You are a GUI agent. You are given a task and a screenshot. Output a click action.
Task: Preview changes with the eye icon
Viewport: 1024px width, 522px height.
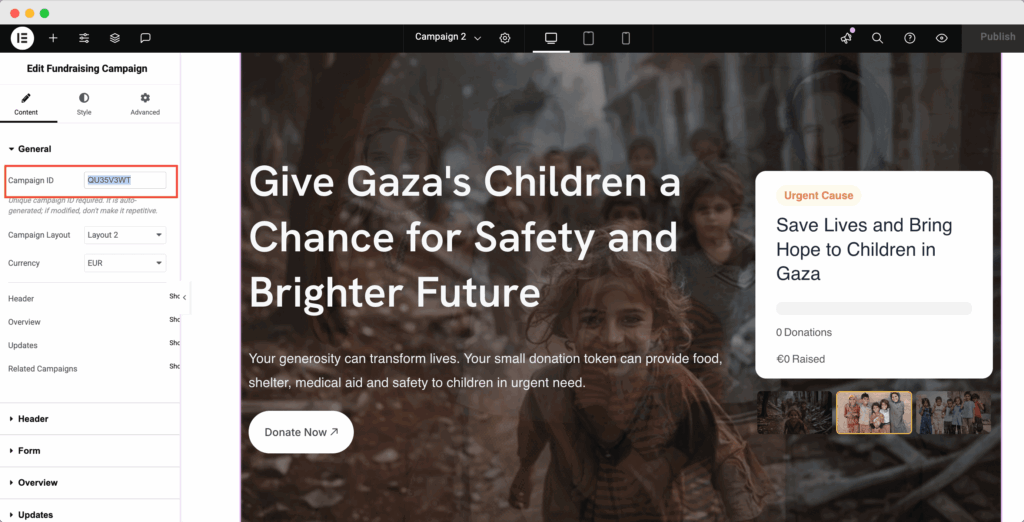click(942, 38)
